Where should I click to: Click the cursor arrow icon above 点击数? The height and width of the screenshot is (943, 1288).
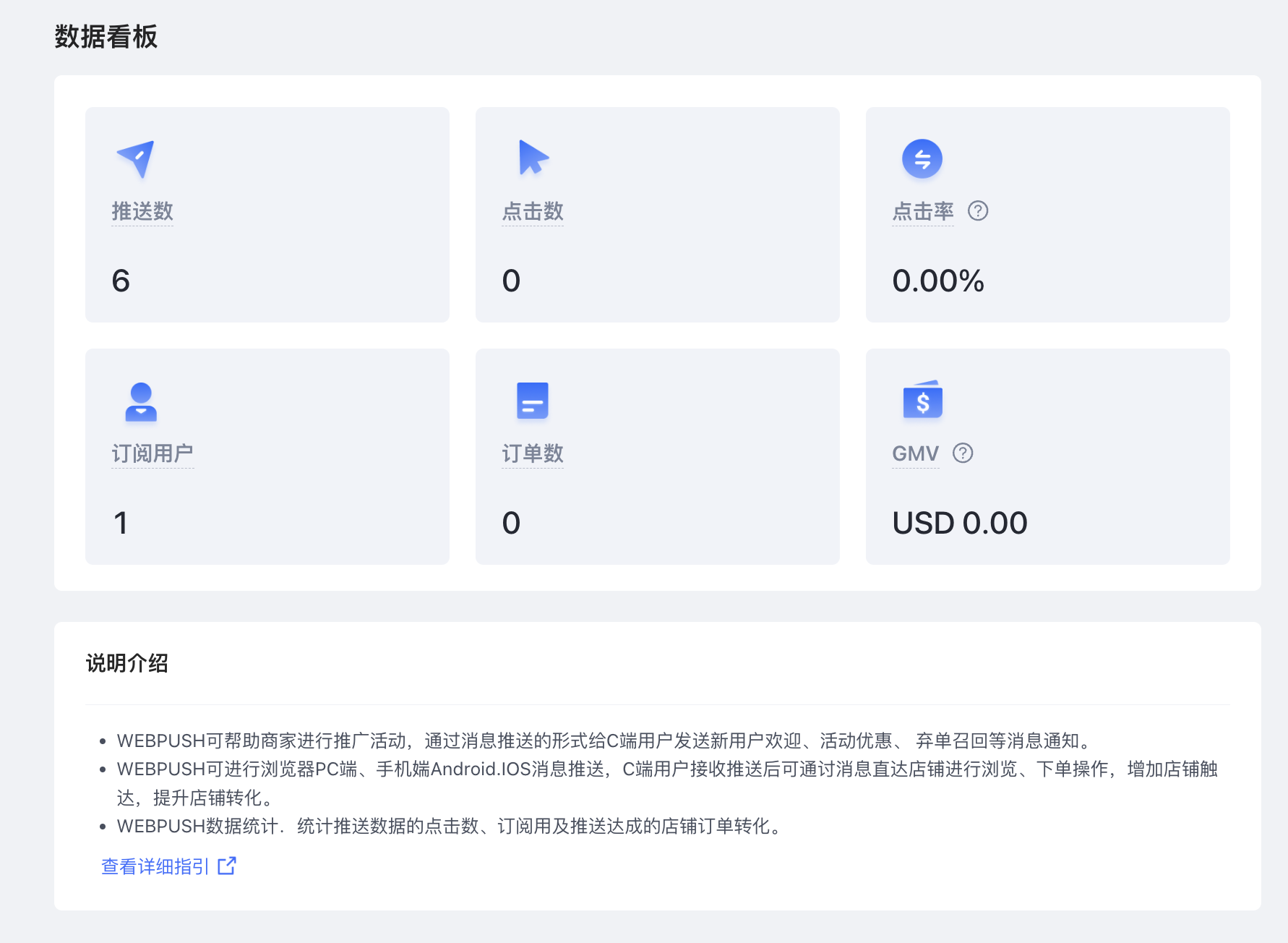pyautogui.click(x=533, y=158)
